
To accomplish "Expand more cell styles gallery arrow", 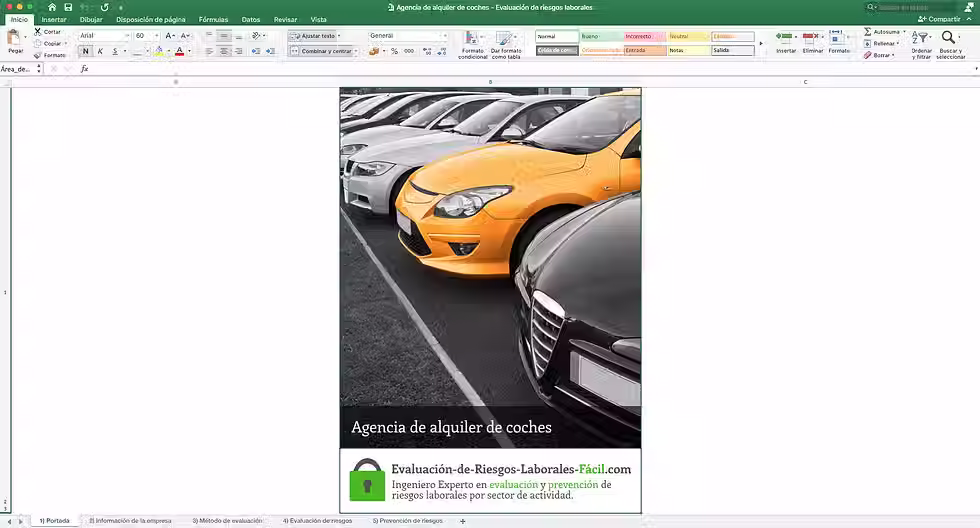I will point(761,43).
